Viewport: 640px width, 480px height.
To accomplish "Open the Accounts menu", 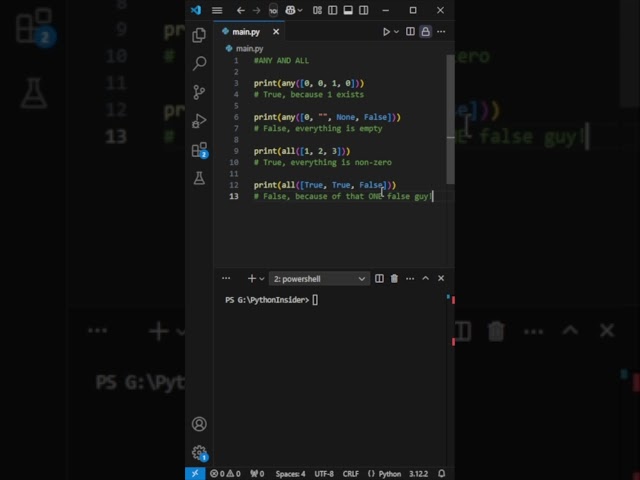I will pos(199,424).
